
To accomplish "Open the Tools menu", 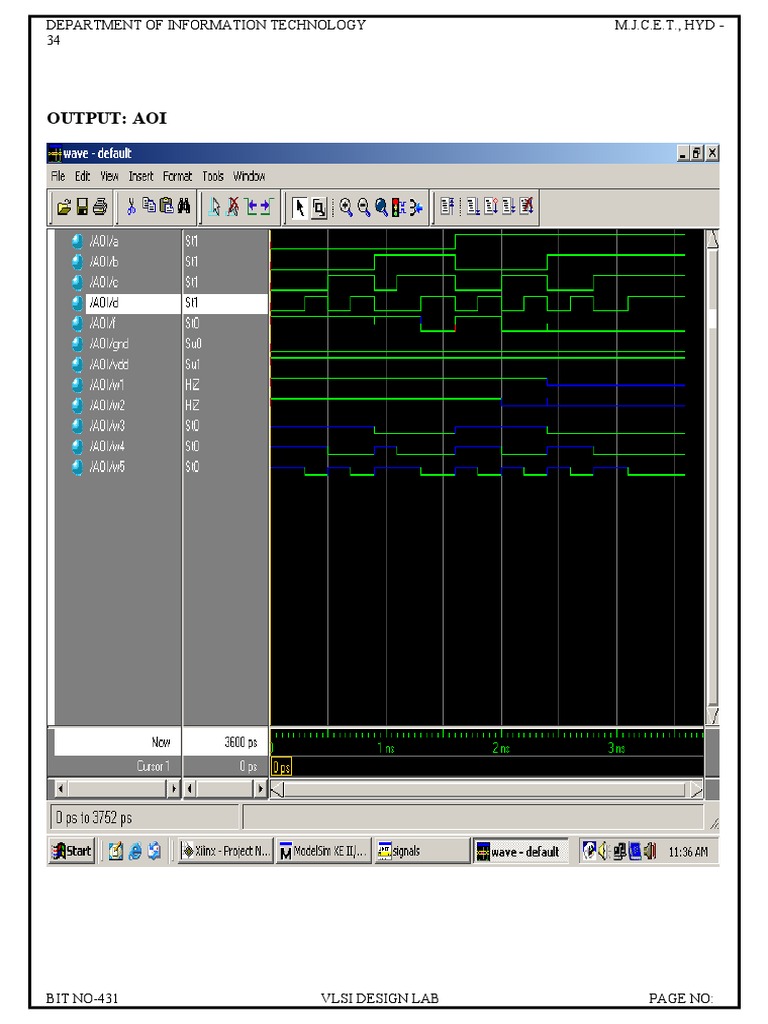I will (x=213, y=176).
